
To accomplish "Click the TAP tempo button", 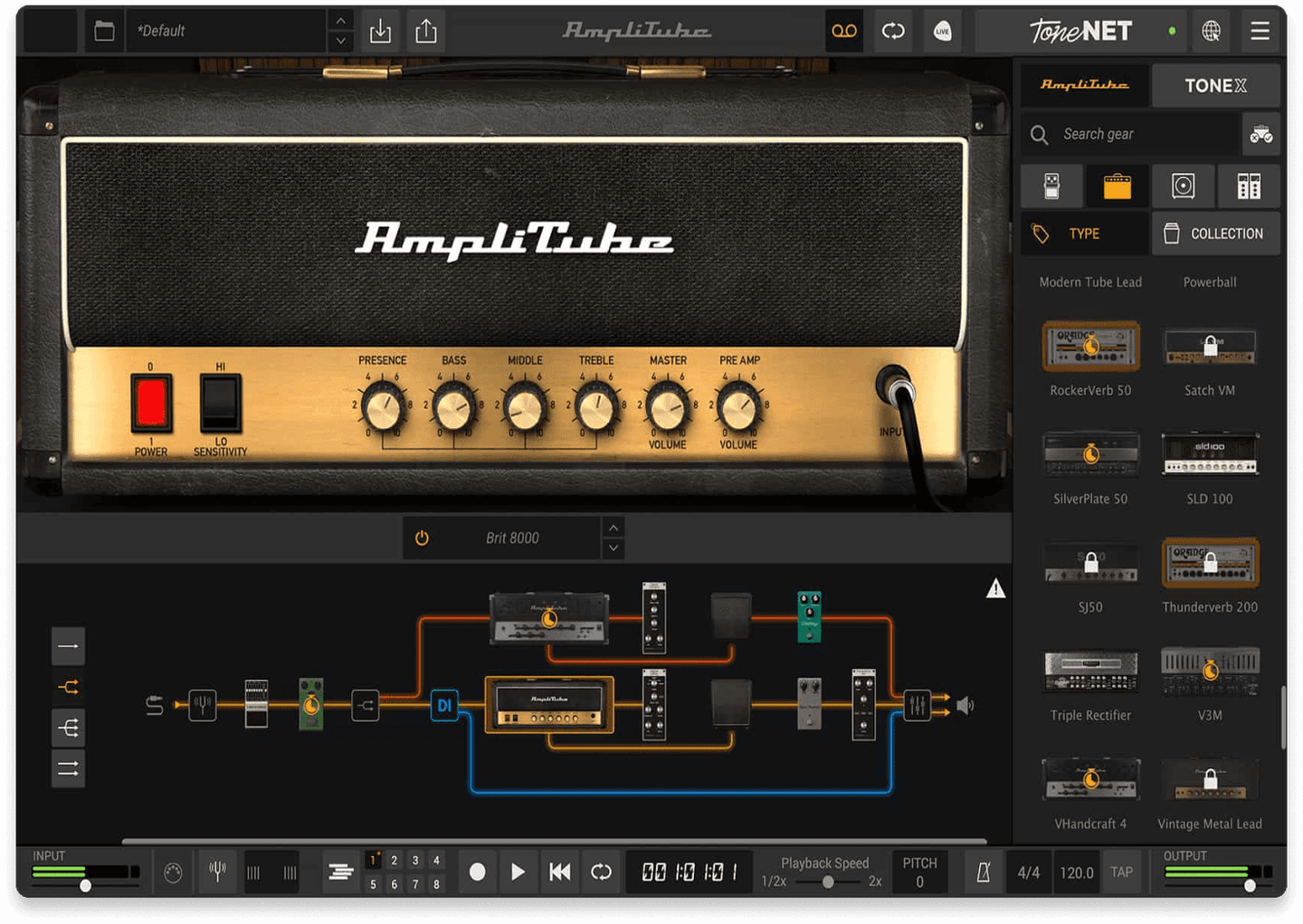I will pos(1122,872).
